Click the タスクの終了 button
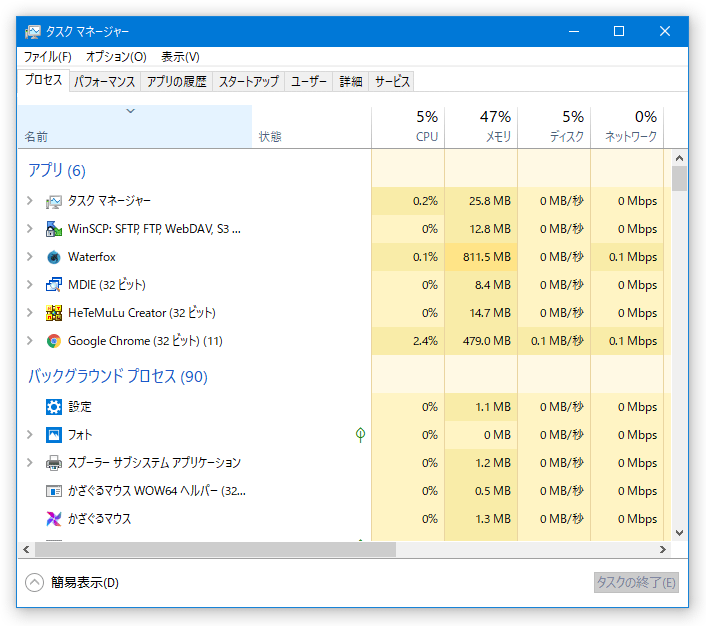This screenshot has width=706, height=626. (x=636, y=583)
